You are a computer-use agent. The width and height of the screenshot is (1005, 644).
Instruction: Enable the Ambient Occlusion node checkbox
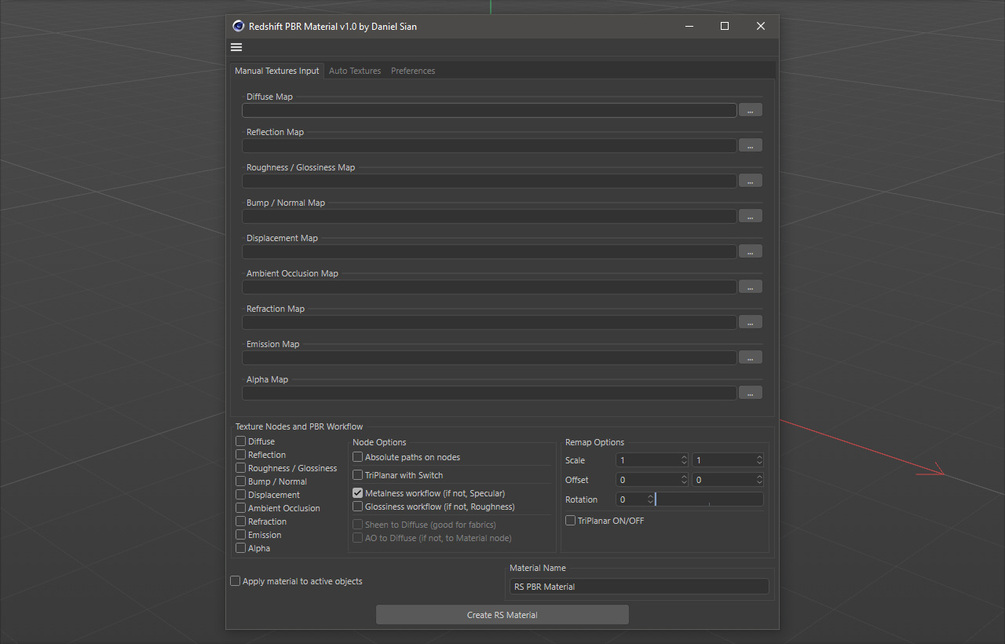click(240, 508)
